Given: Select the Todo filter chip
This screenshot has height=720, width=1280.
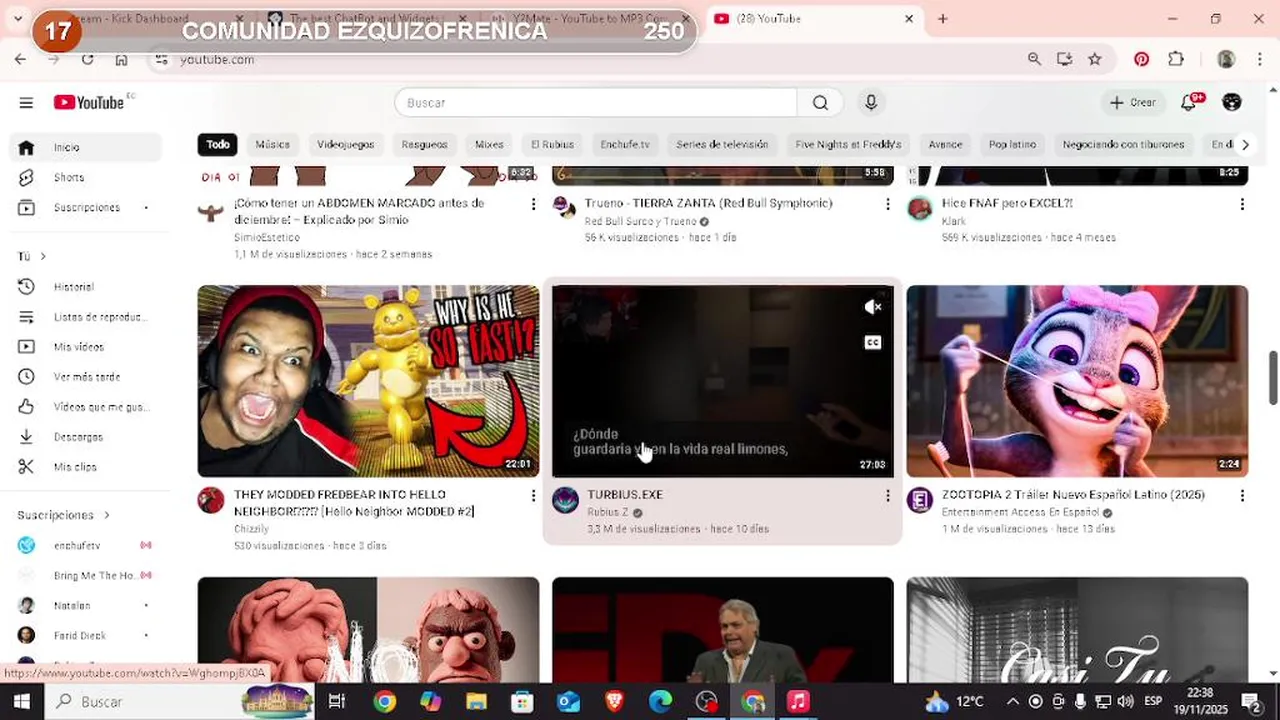Looking at the screenshot, I should click(218, 145).
